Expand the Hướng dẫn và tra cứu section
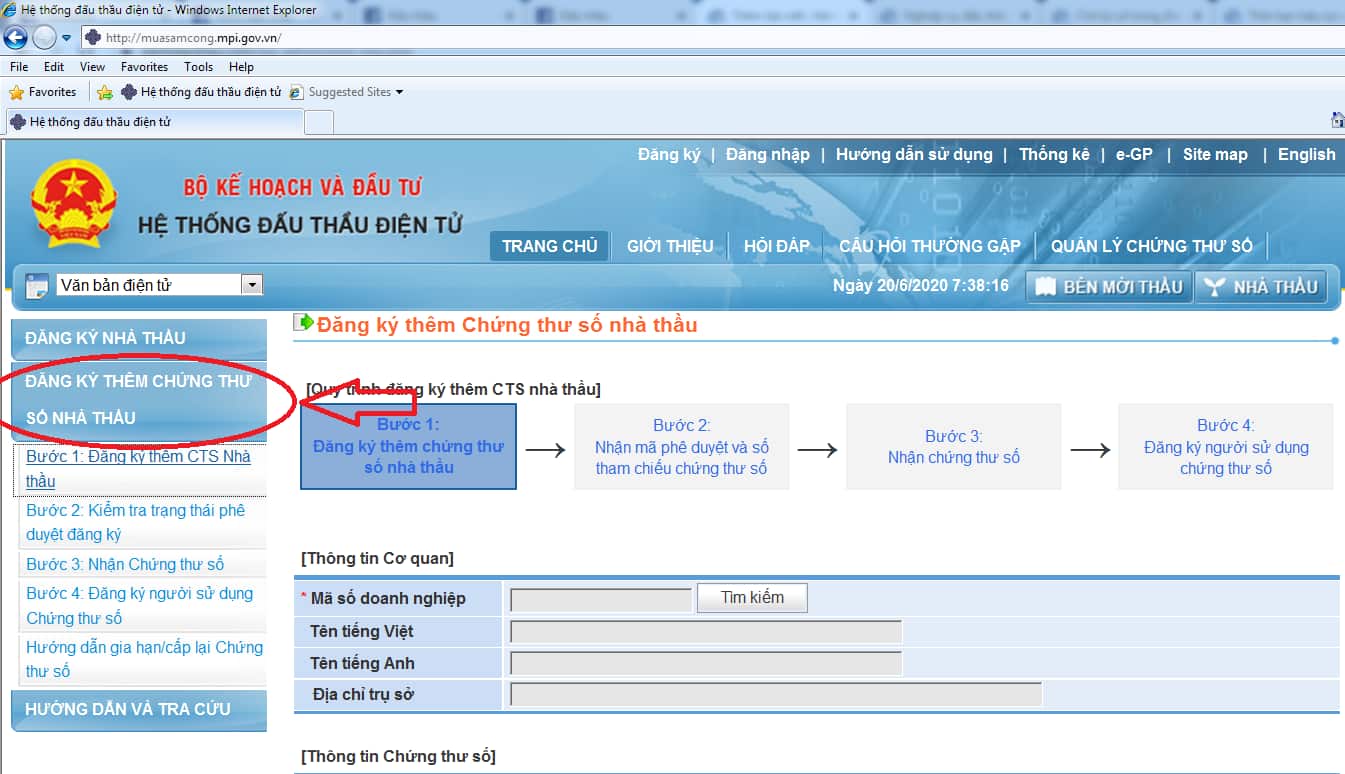This screenshot has height=774, width=1345. (x=138, y=709)
